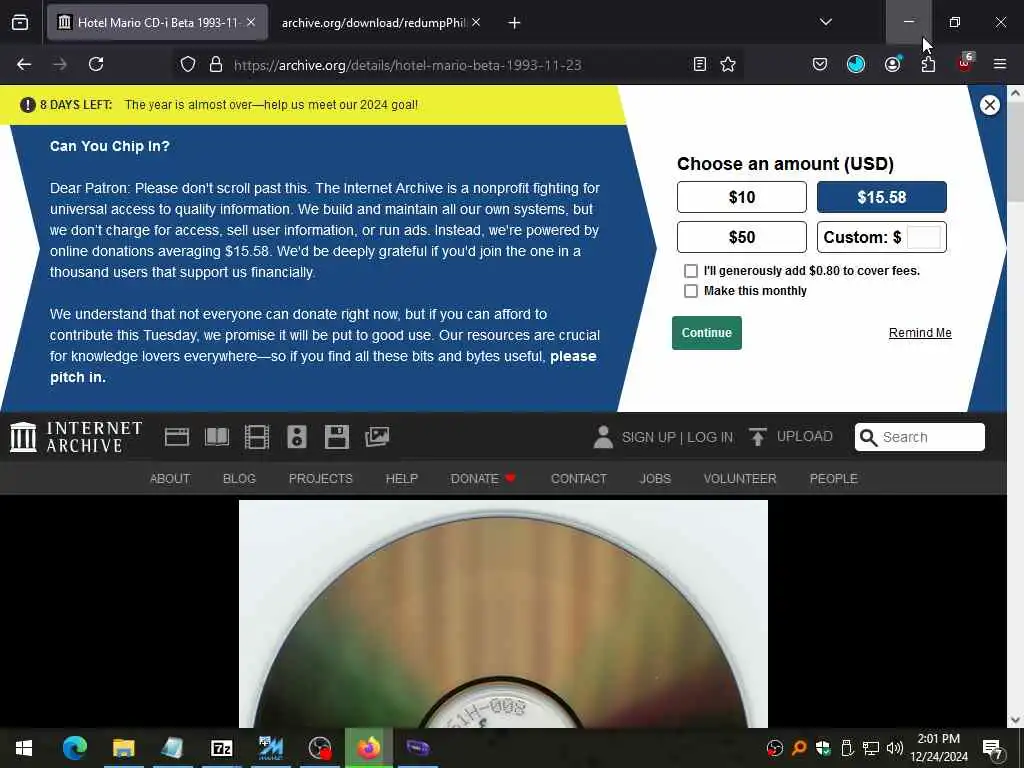The height and width of the screenshot is (768, 1024).
Task: Click SIGN UP link
Action: point(648,438)
